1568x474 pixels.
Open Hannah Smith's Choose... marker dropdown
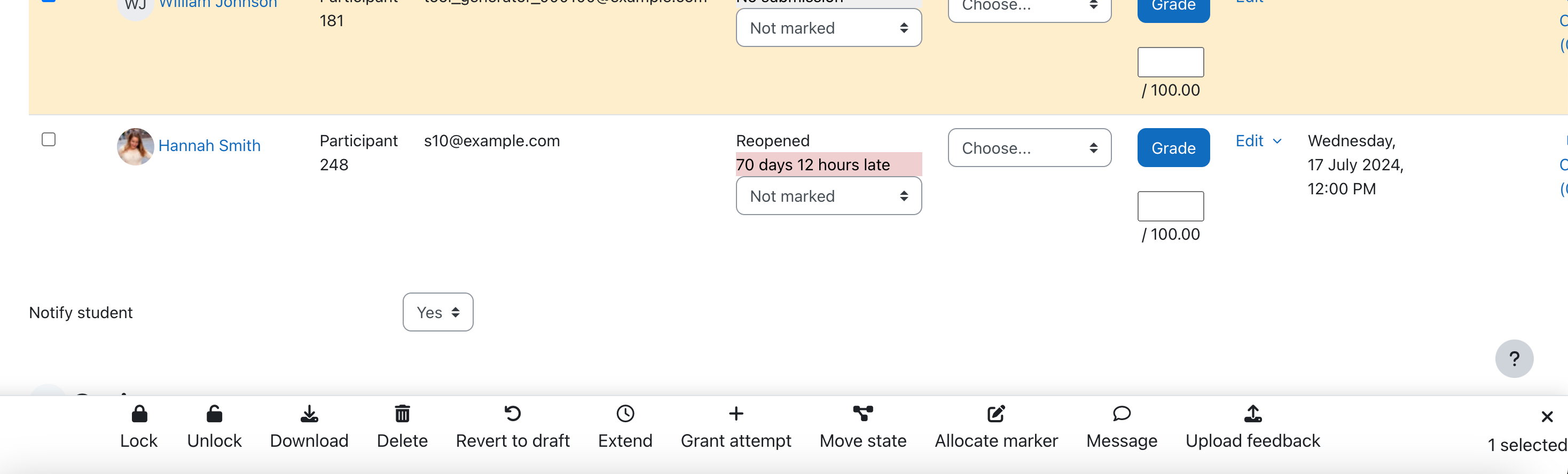[1029, 148]
